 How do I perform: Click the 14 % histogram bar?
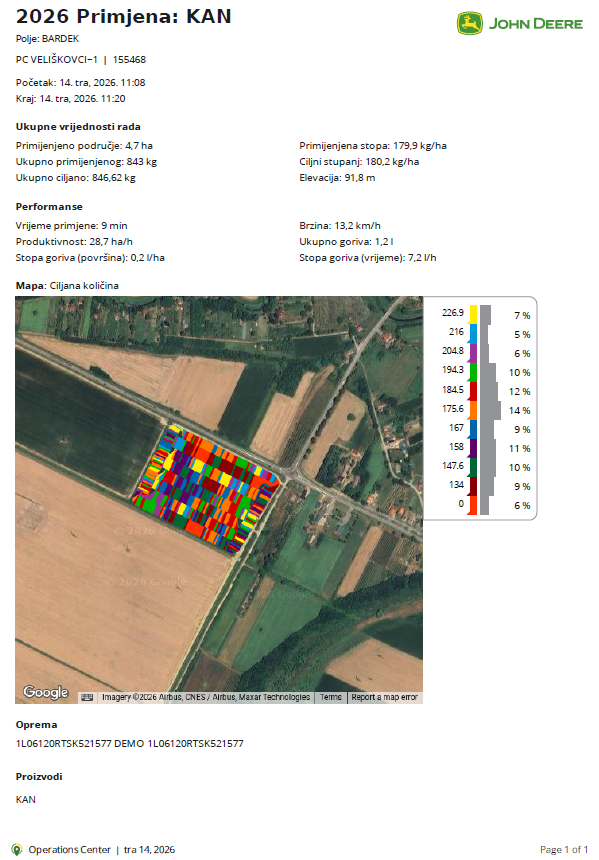(490, 410)
